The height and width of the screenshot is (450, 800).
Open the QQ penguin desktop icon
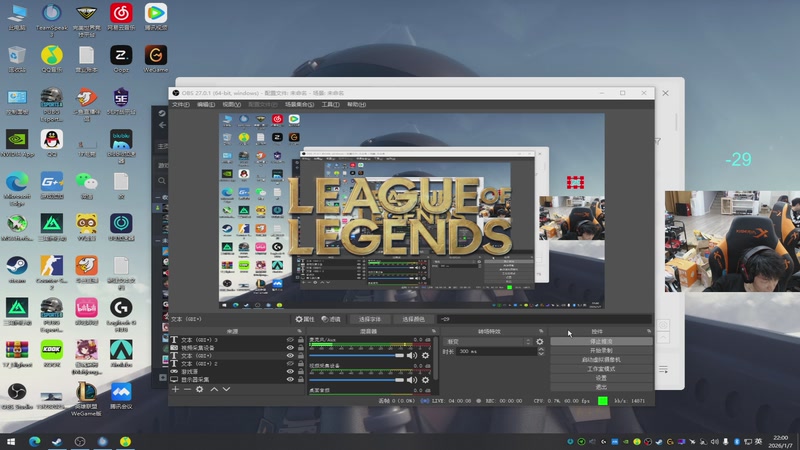(52, 143)
